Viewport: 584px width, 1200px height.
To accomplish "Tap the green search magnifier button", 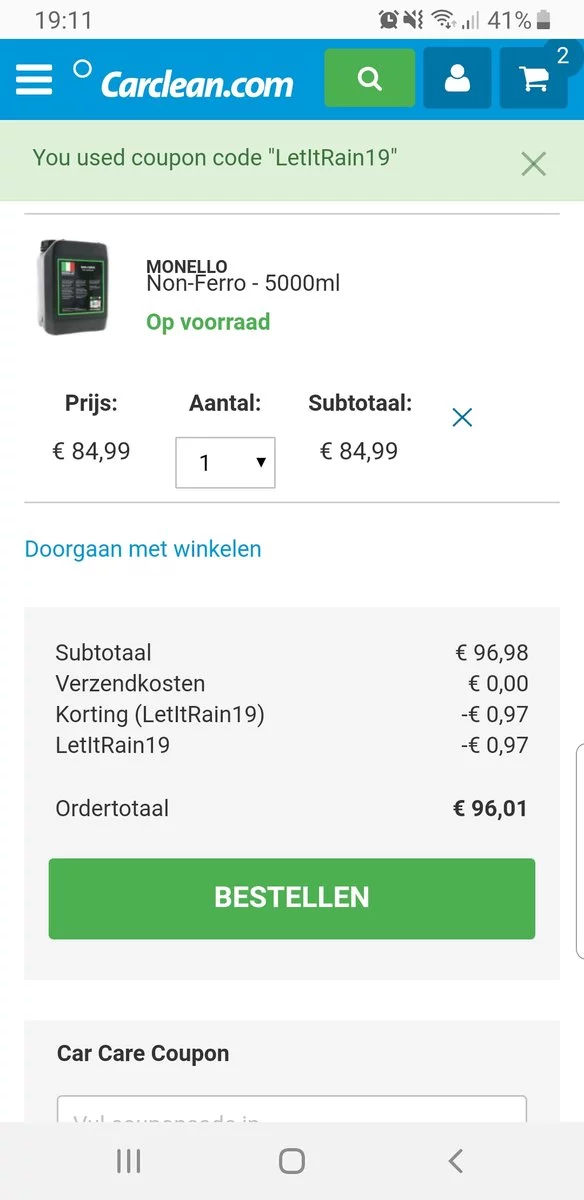I will click(369, 78).
